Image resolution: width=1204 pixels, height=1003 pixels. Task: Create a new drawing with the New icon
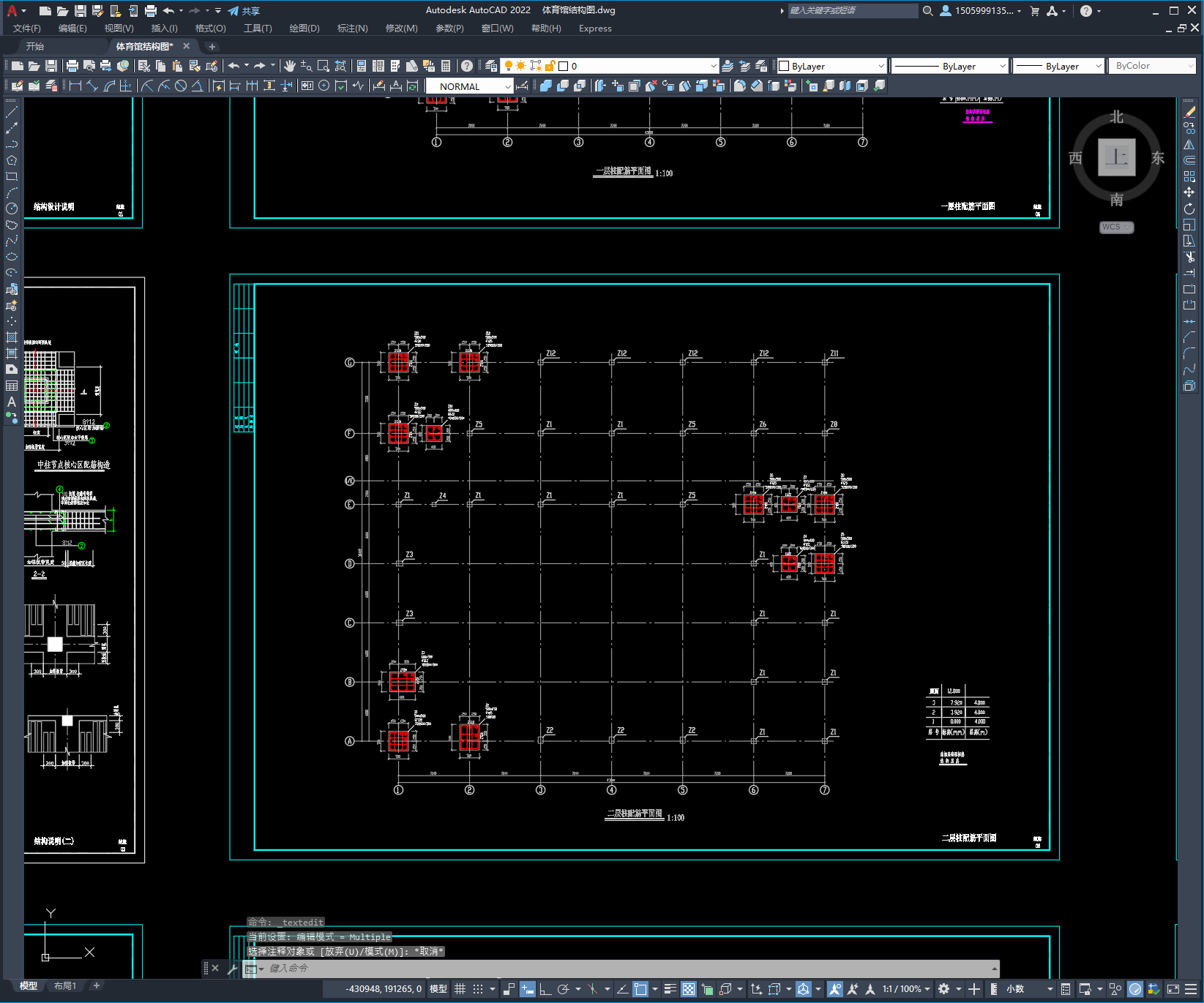pyautogui.click(x=17, y=66)
